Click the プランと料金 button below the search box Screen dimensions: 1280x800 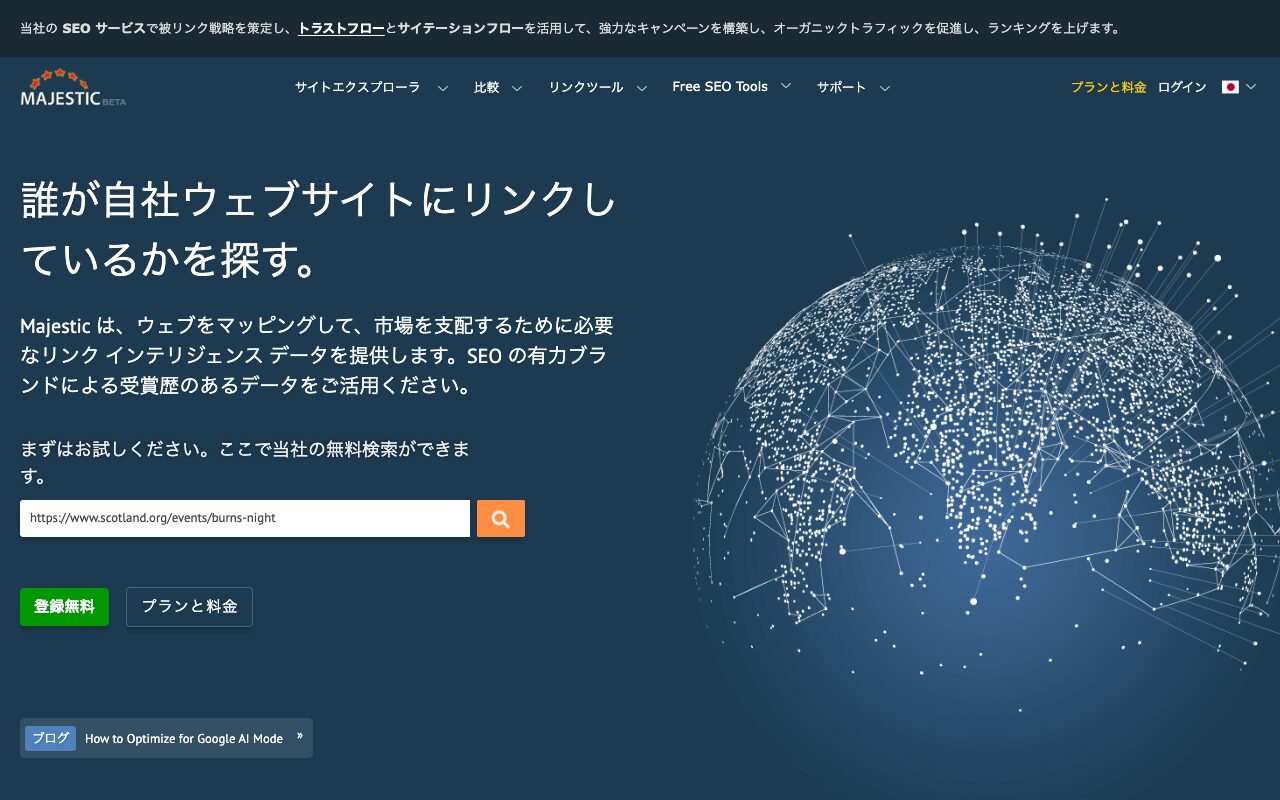click(189, 607)
